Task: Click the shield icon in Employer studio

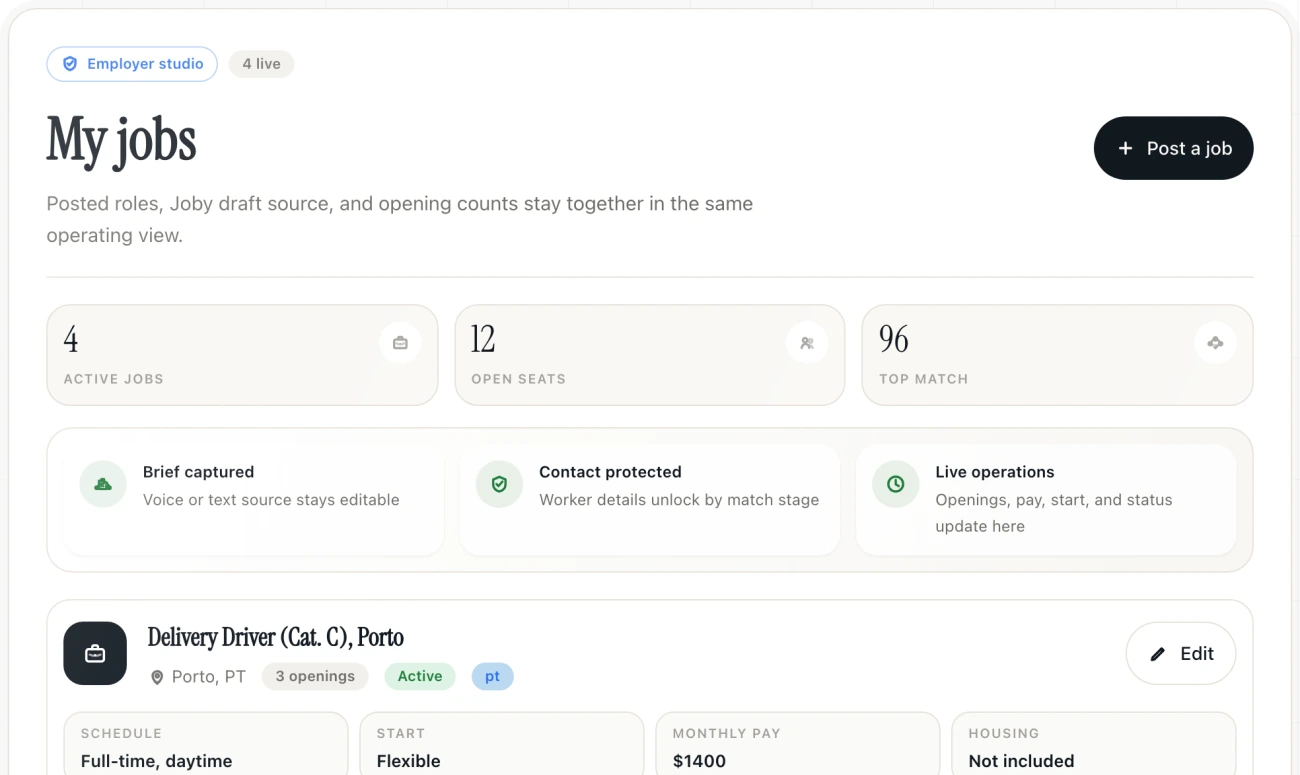Action: click(70, 64)
